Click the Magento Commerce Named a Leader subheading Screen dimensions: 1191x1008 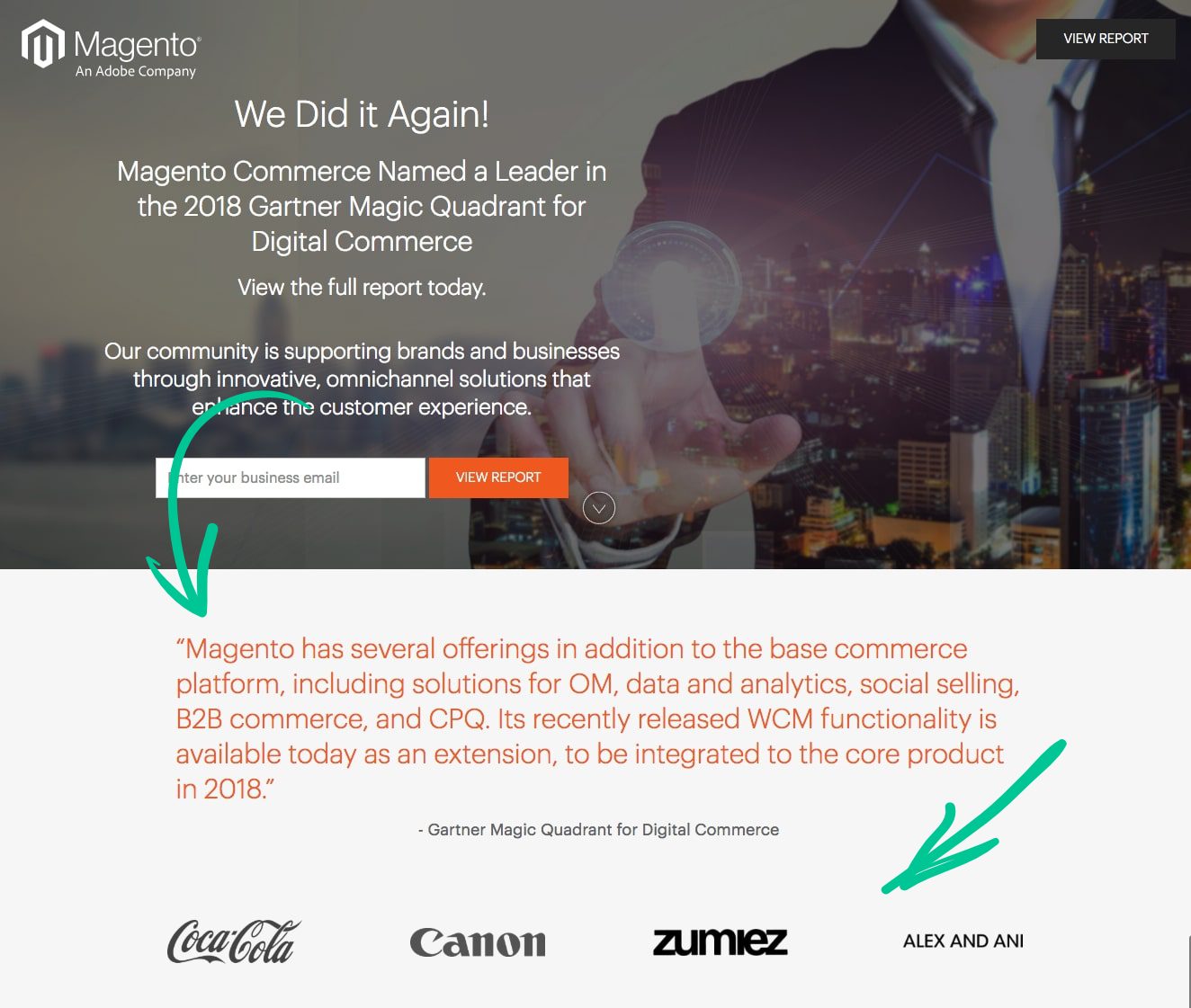point(362,206)
